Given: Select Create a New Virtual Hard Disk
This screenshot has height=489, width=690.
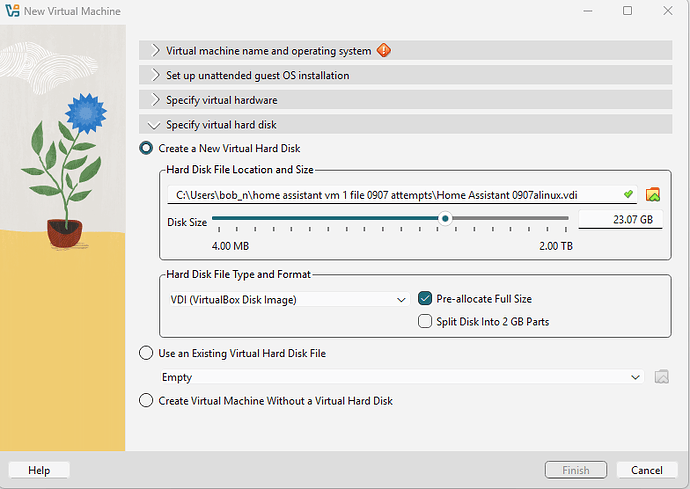Looking at the screenshot, I should coord(146,148).
